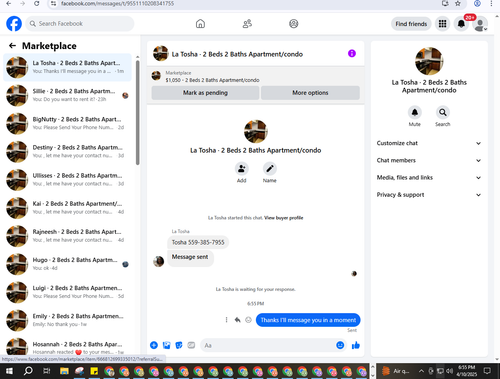500x379 pixels.
Task: Add people to La Tosha chat
Action: (242, 169)
